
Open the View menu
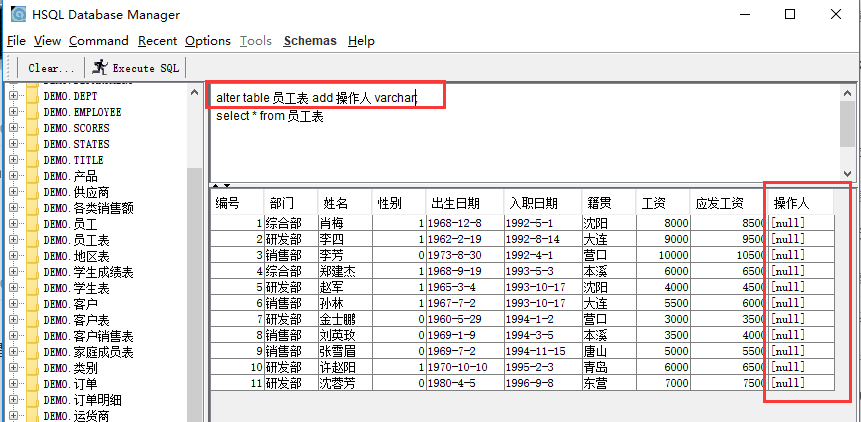pos(47,41)
